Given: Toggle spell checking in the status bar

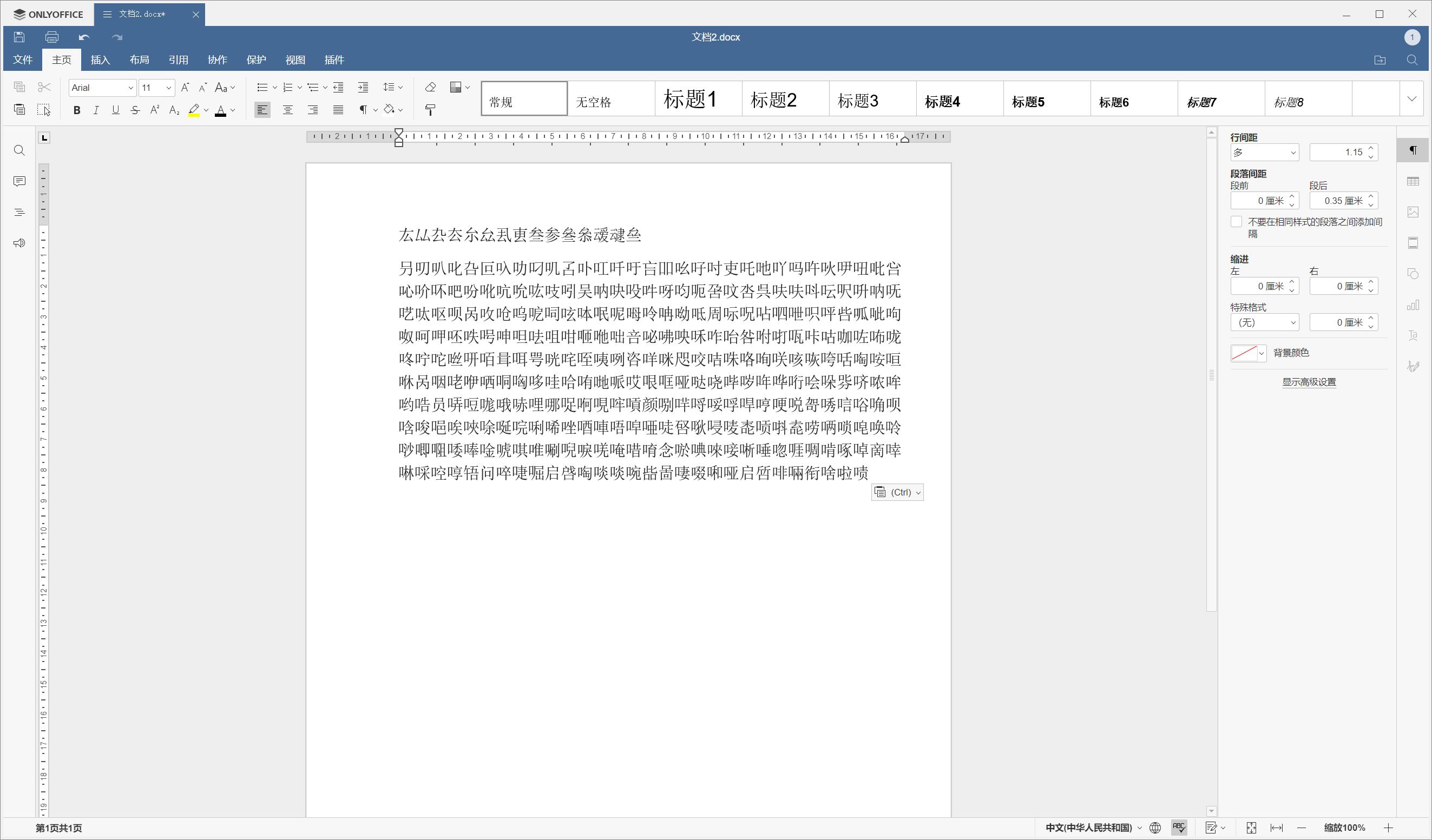Looking at the screenshot, I should (1179, 828).
